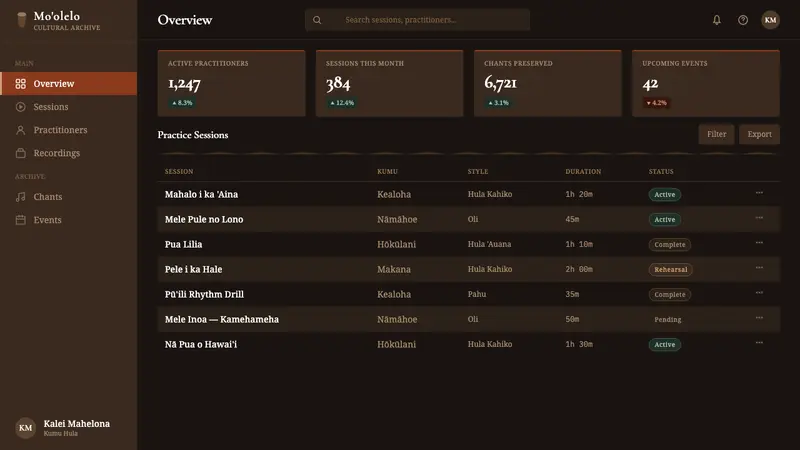This screenshot has width=800, height=450.
Task: Click Pahu style cell
Action: click(477, 294)
